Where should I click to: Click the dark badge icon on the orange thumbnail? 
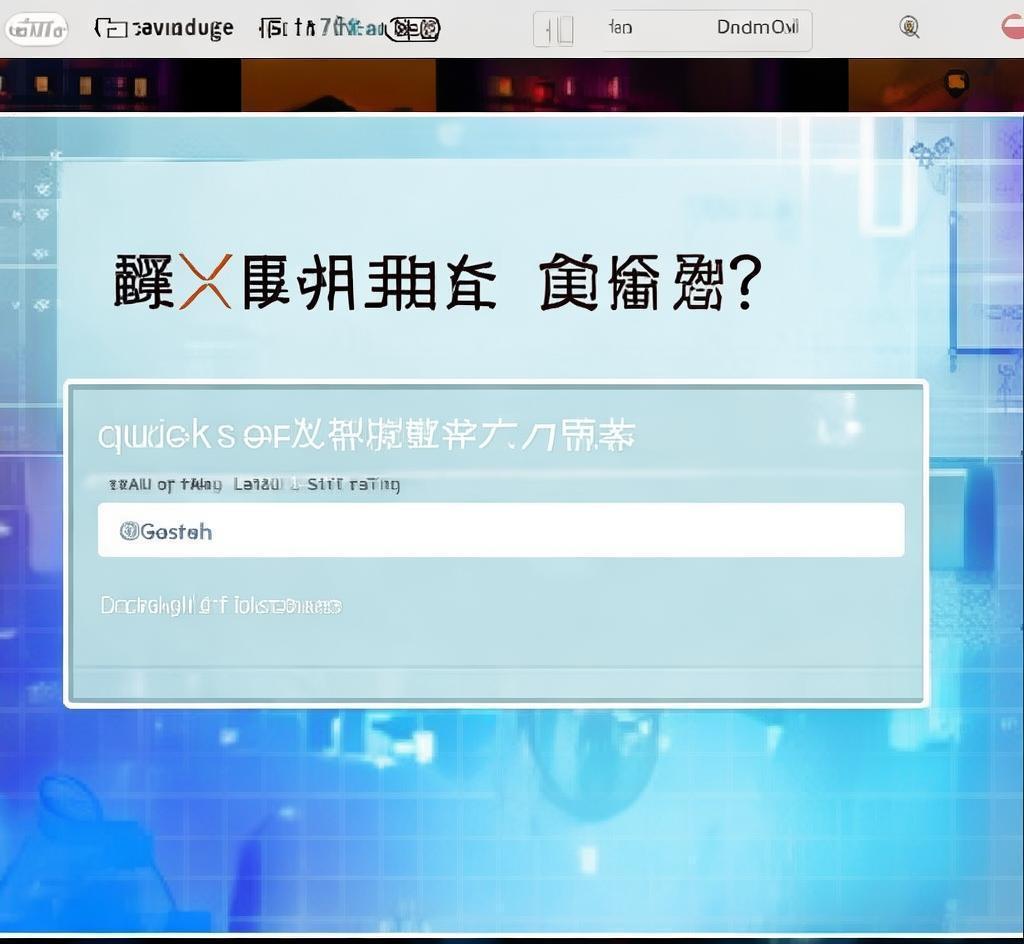956,82
